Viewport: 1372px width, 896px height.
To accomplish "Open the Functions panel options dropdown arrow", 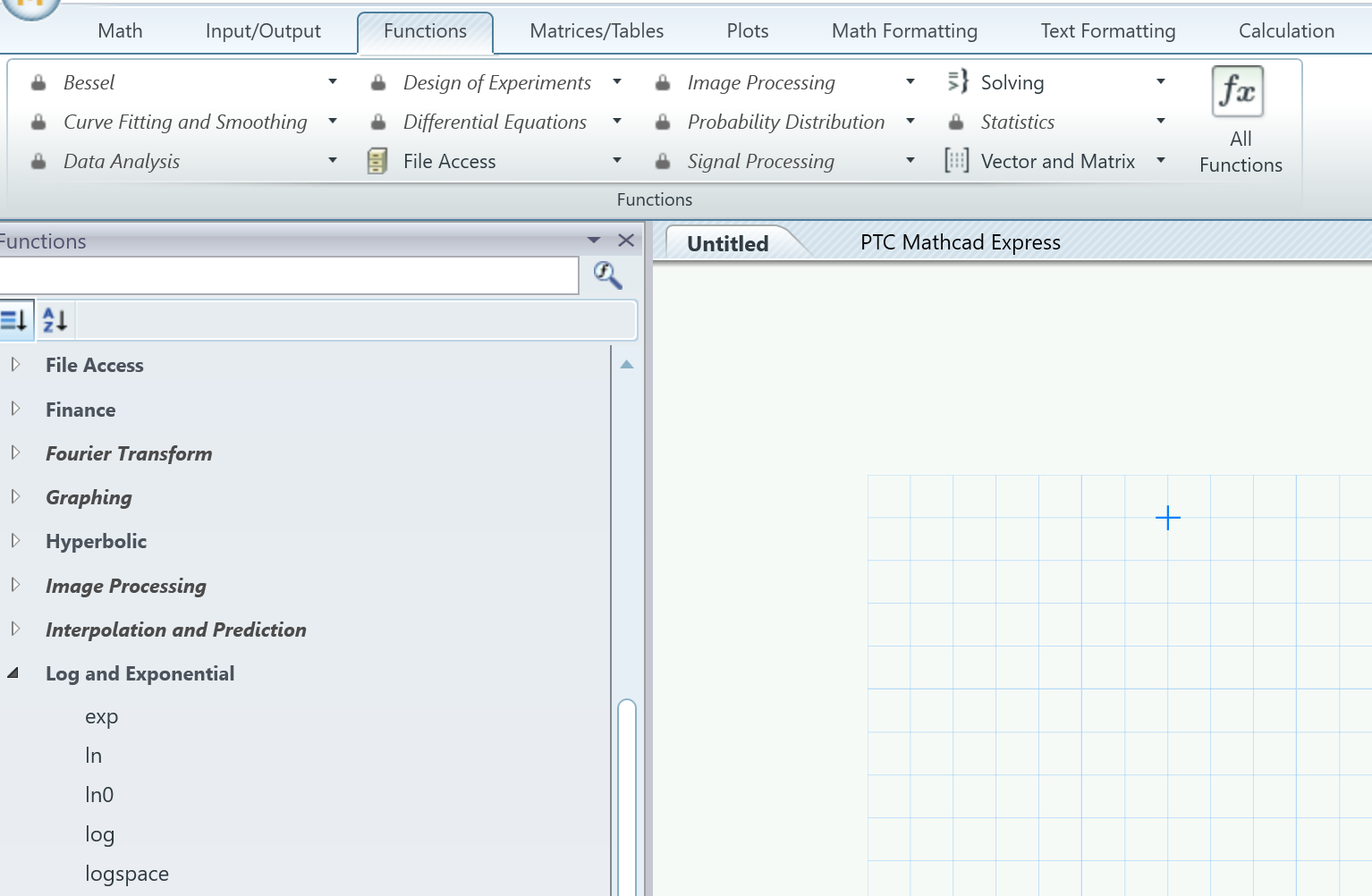I will (x=594, y=240).
